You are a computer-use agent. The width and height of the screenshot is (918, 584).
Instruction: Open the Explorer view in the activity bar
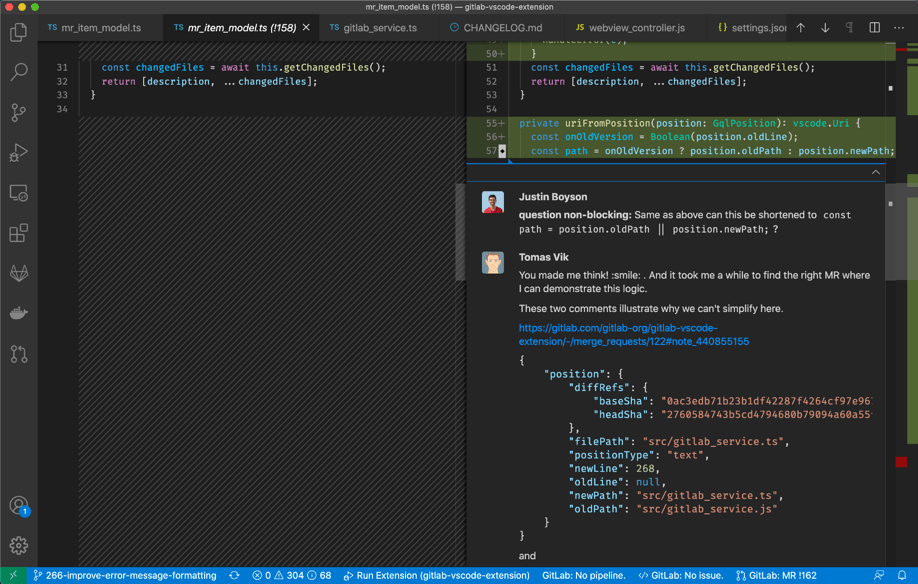[x=18, y=33]
